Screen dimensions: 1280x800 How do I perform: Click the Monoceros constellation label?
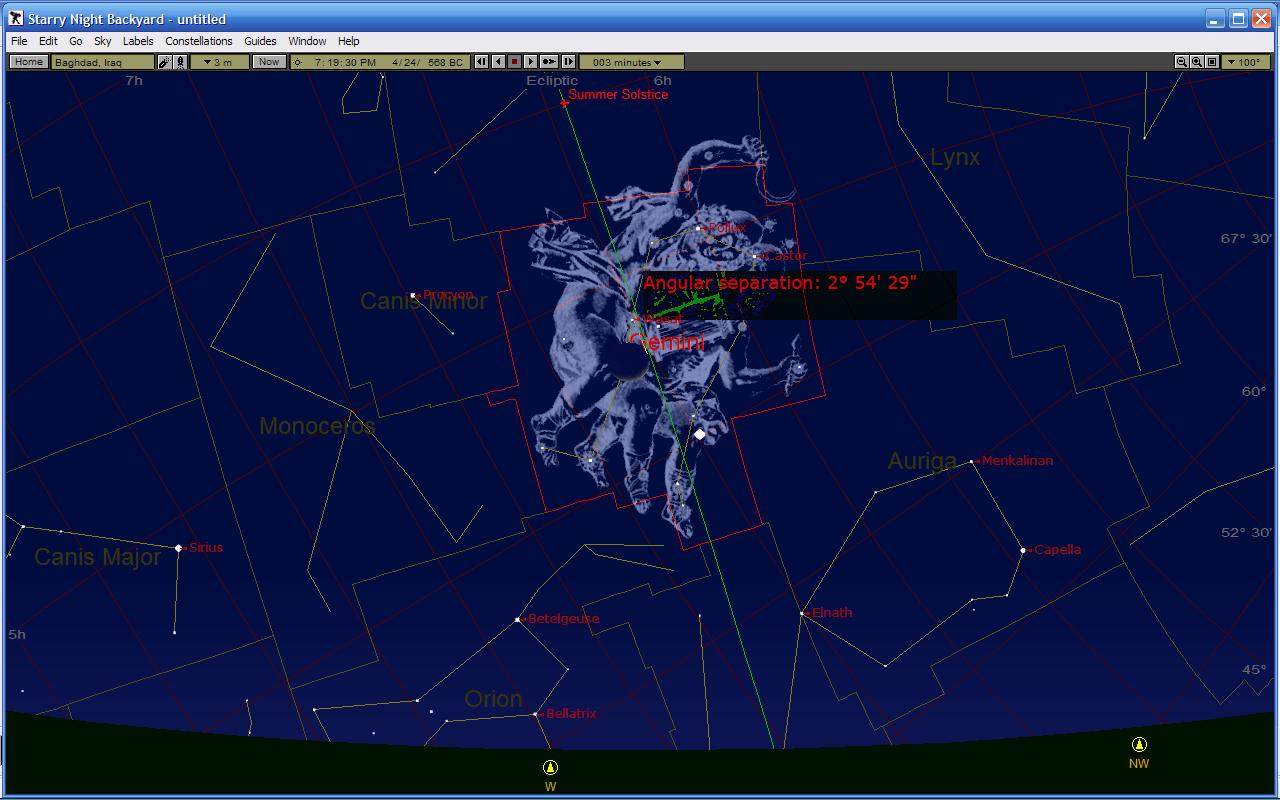(317, 426)
